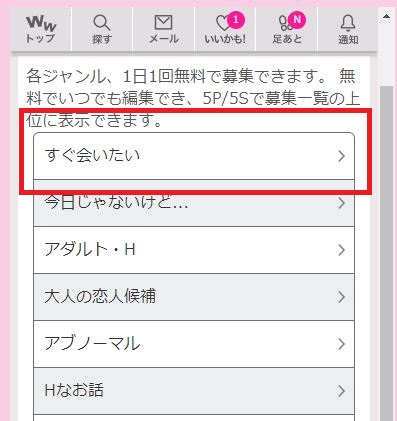Choose the Hなお話 list entry
397x421 pixels.
[194, 391]
